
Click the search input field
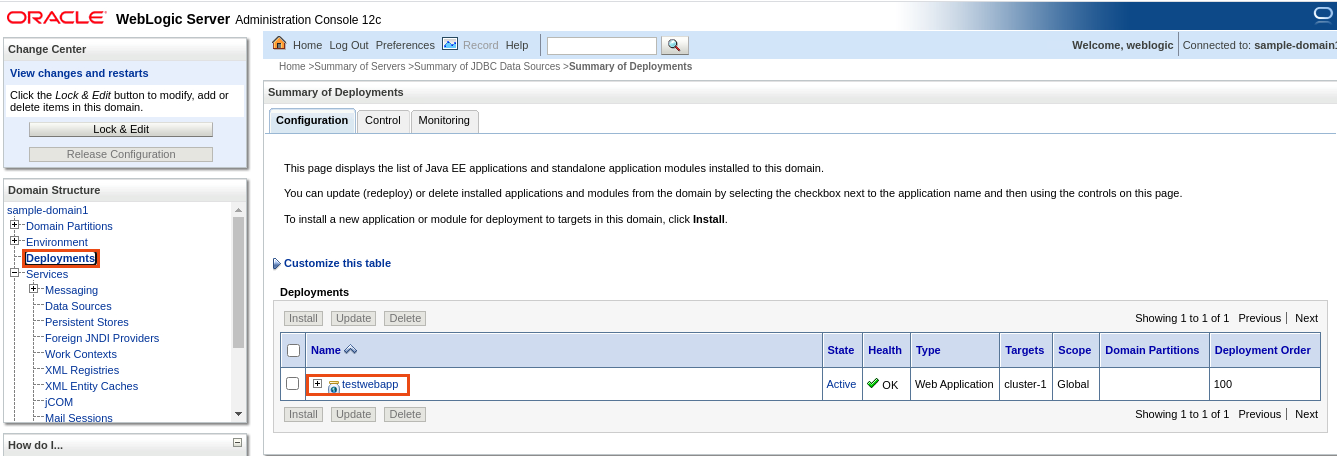tap(602, 46)
